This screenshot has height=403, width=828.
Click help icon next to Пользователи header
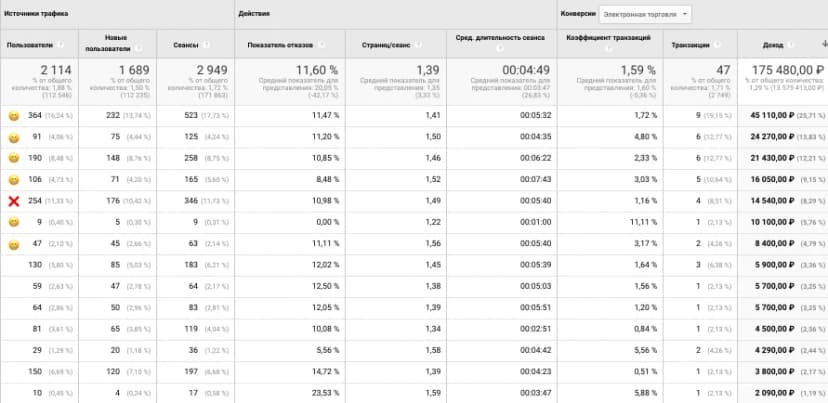point(60,45)
